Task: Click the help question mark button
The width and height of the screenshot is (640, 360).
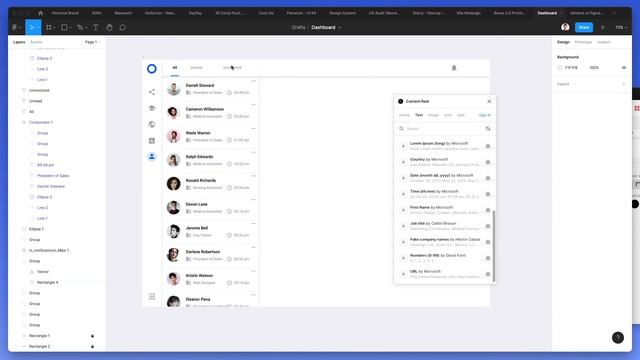Action: pyautogui.click(x=618, y=337)
